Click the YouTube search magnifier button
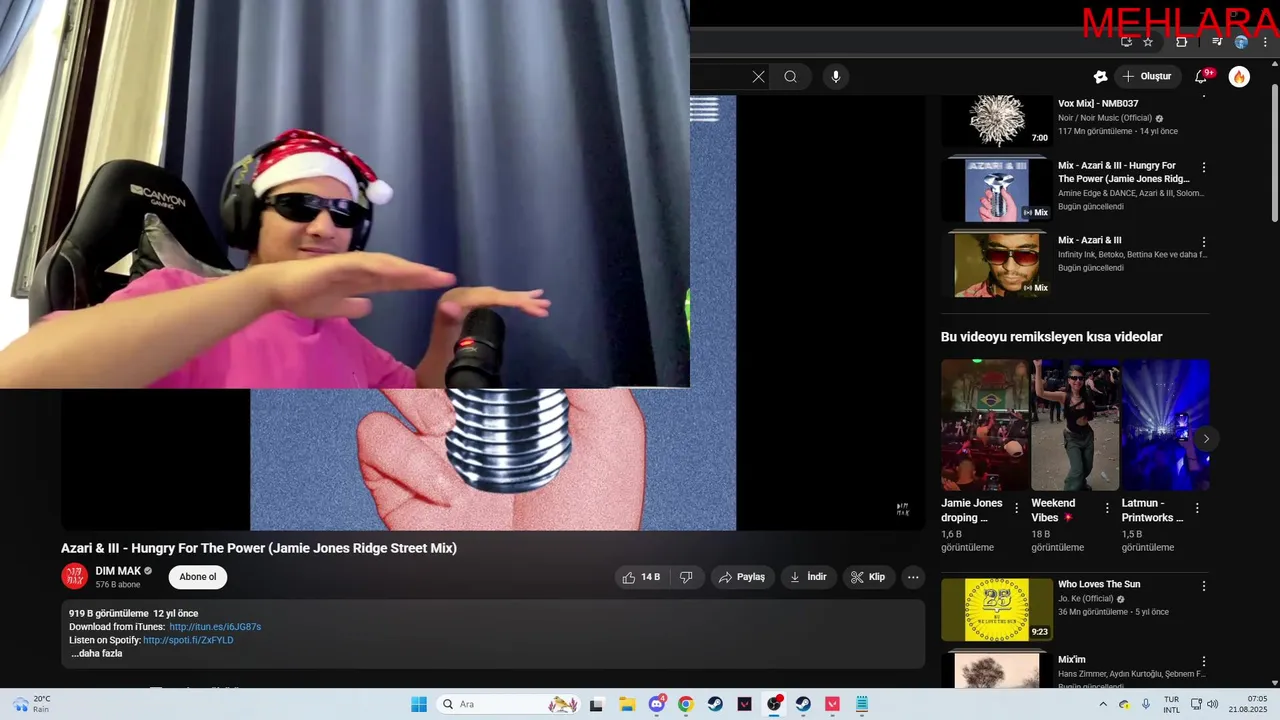 point(790,77)
